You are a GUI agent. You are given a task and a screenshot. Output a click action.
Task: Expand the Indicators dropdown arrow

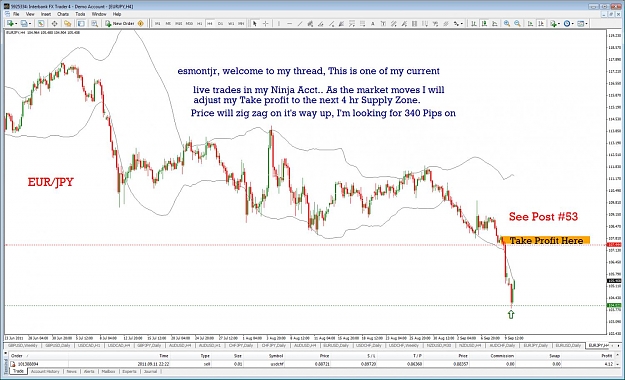559,24
